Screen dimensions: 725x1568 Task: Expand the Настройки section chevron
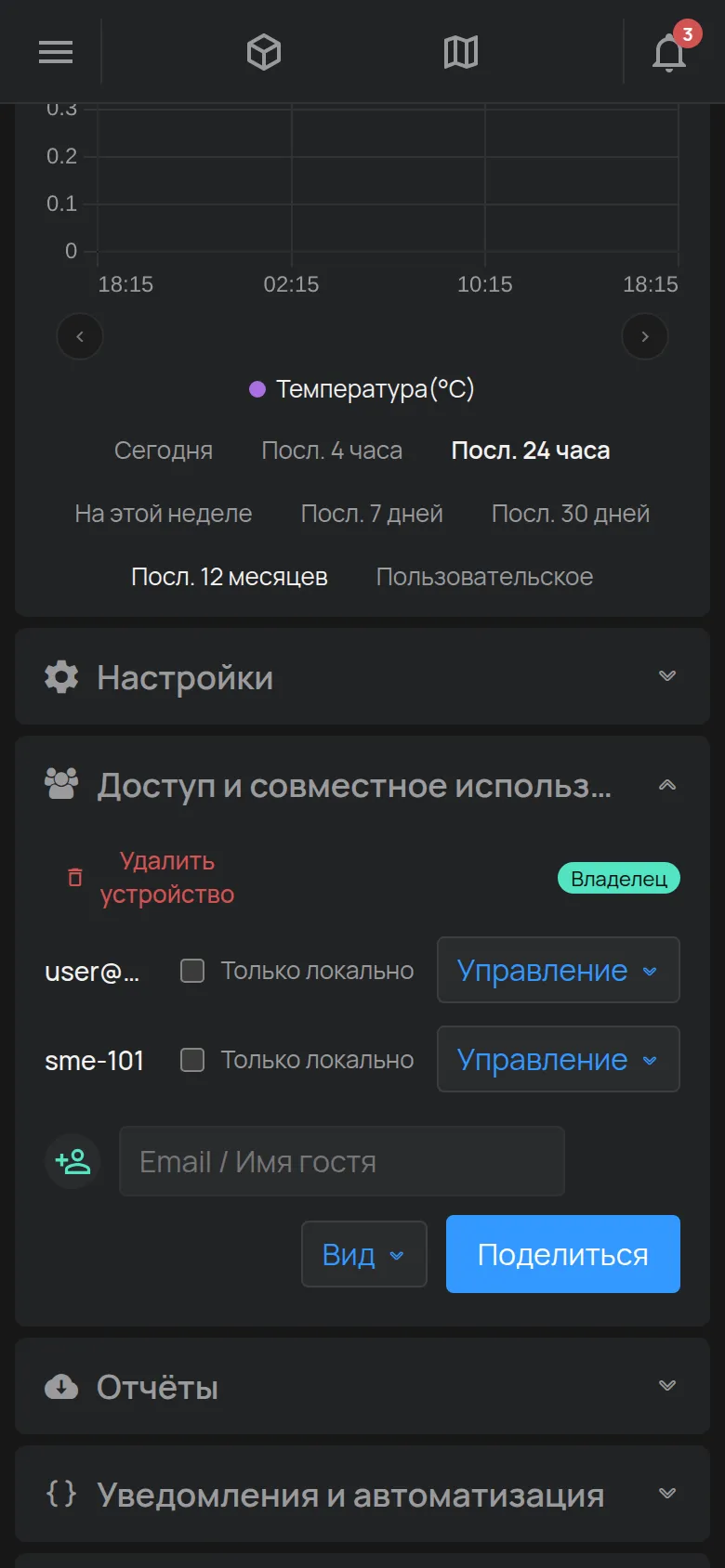[667, 675]
